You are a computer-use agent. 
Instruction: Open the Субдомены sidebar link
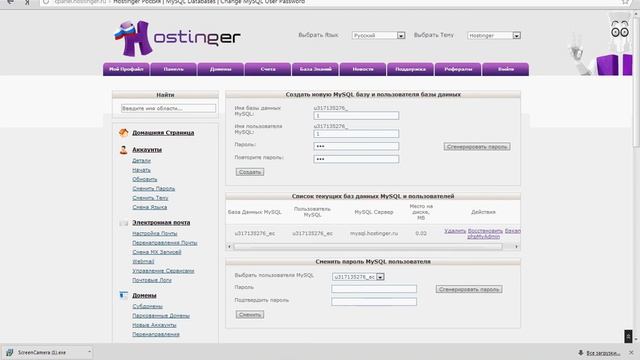tap(147, 307)
